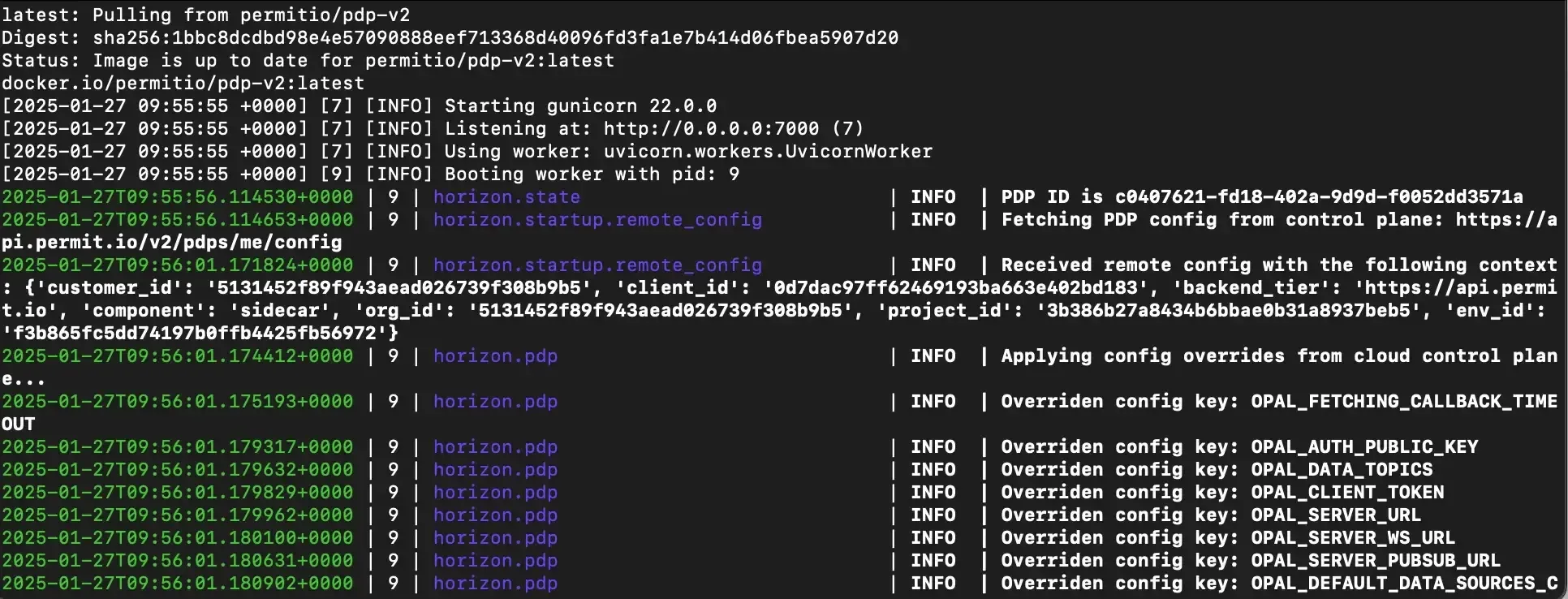The width and height of the screenshot is (1568, 599).
Task: Select the OPAL_SERVER_URL config key
Action: (1335, 515)
